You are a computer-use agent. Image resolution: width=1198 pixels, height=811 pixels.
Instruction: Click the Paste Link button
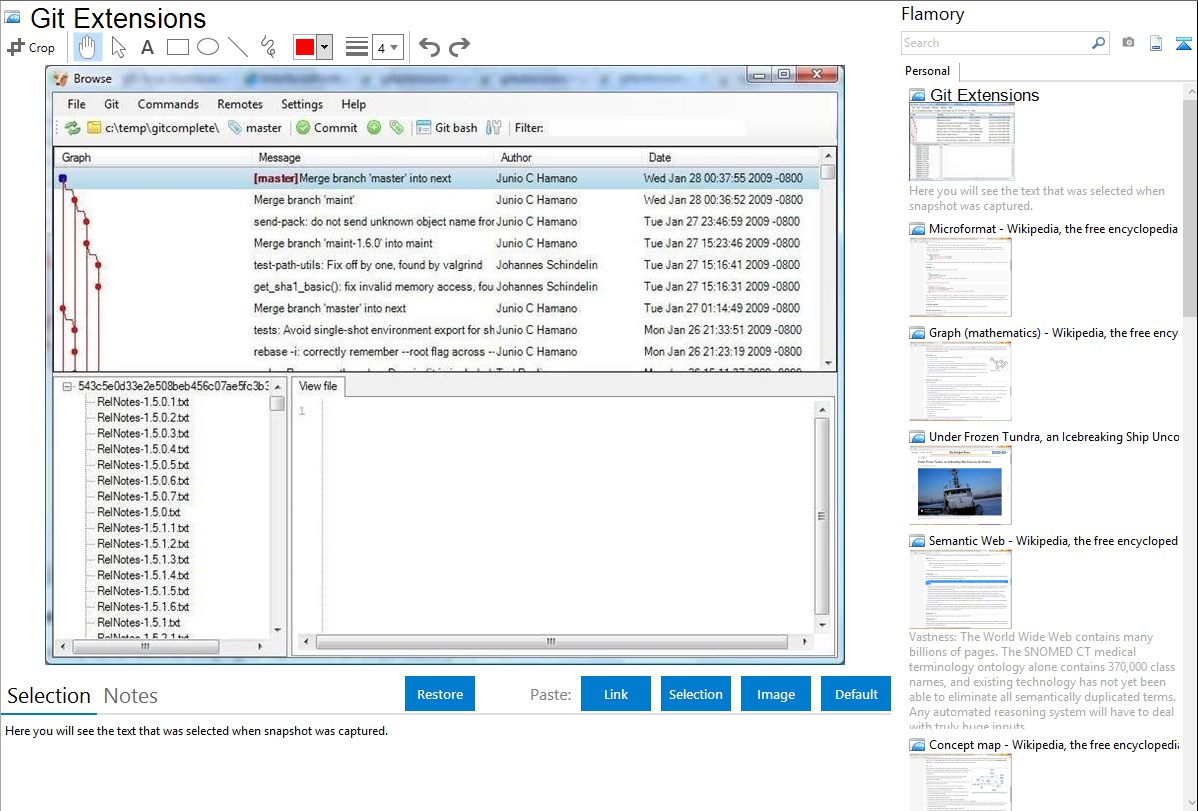point(616,694)
